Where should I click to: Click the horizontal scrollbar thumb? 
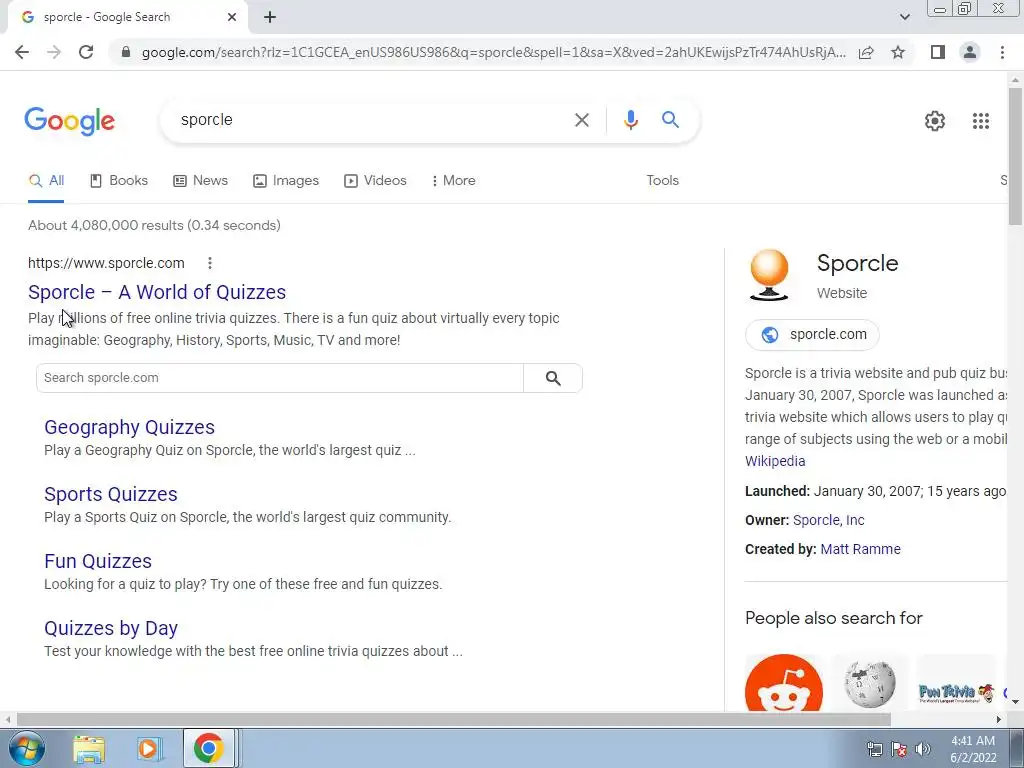click(453, 719)
